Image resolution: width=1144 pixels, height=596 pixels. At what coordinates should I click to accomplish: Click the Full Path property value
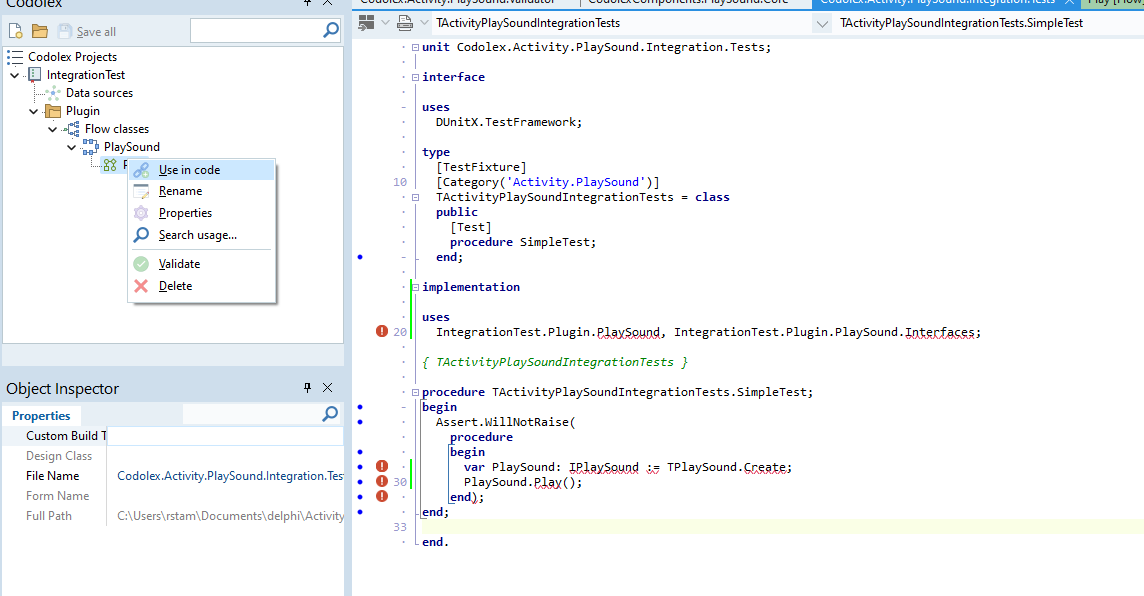(x=230, y=516)
